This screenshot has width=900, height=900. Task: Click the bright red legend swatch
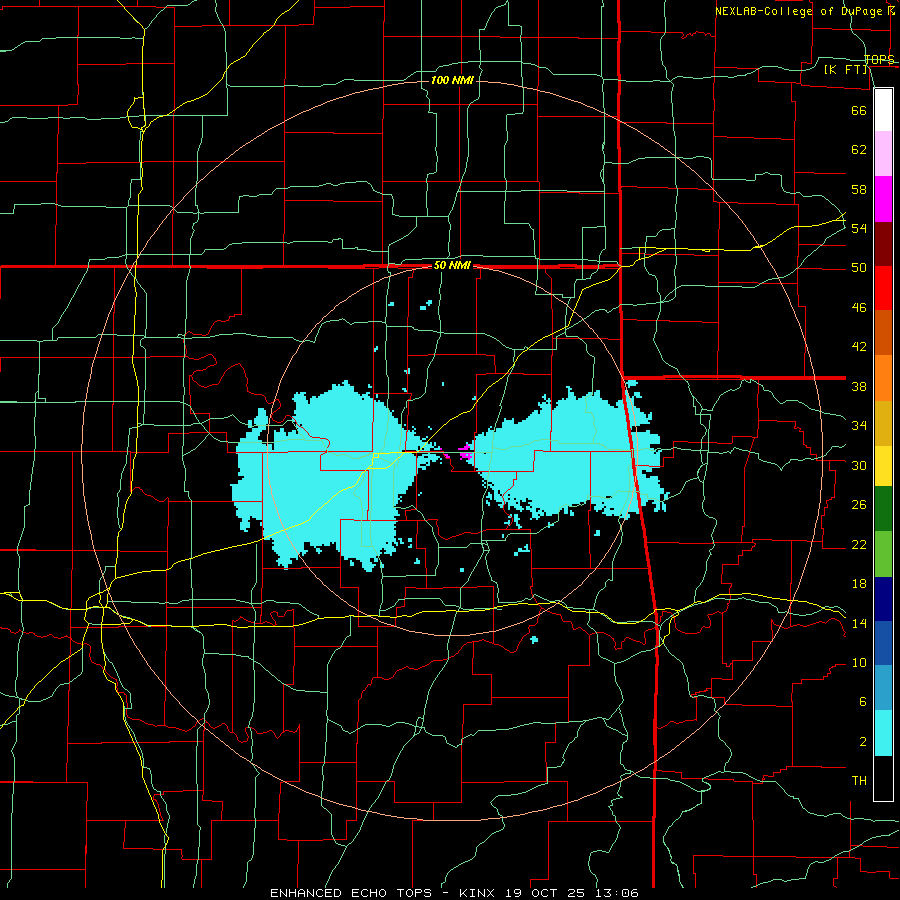(883, 288)
